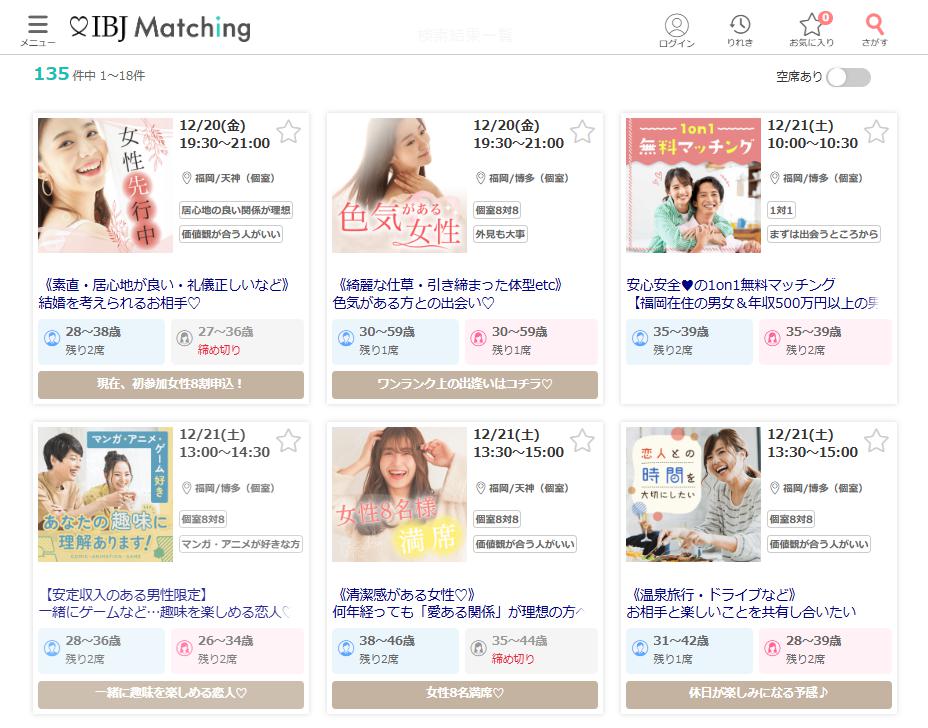
Task: Select the マンガ・アニメが好きな方 tag
Action: (241, 544)
